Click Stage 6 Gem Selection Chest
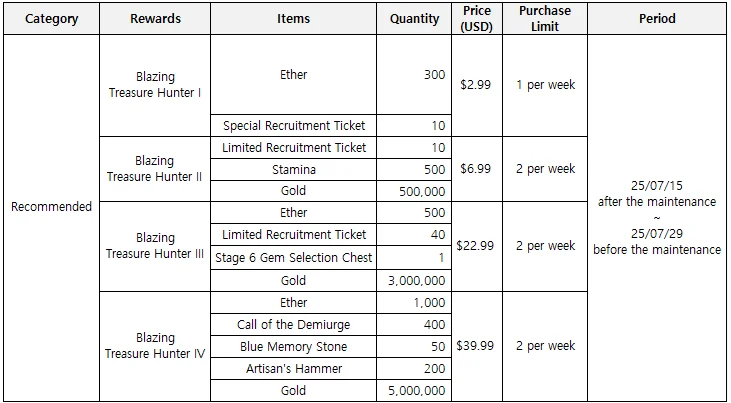This screenshot has height=403, width=731. [294, 258]
